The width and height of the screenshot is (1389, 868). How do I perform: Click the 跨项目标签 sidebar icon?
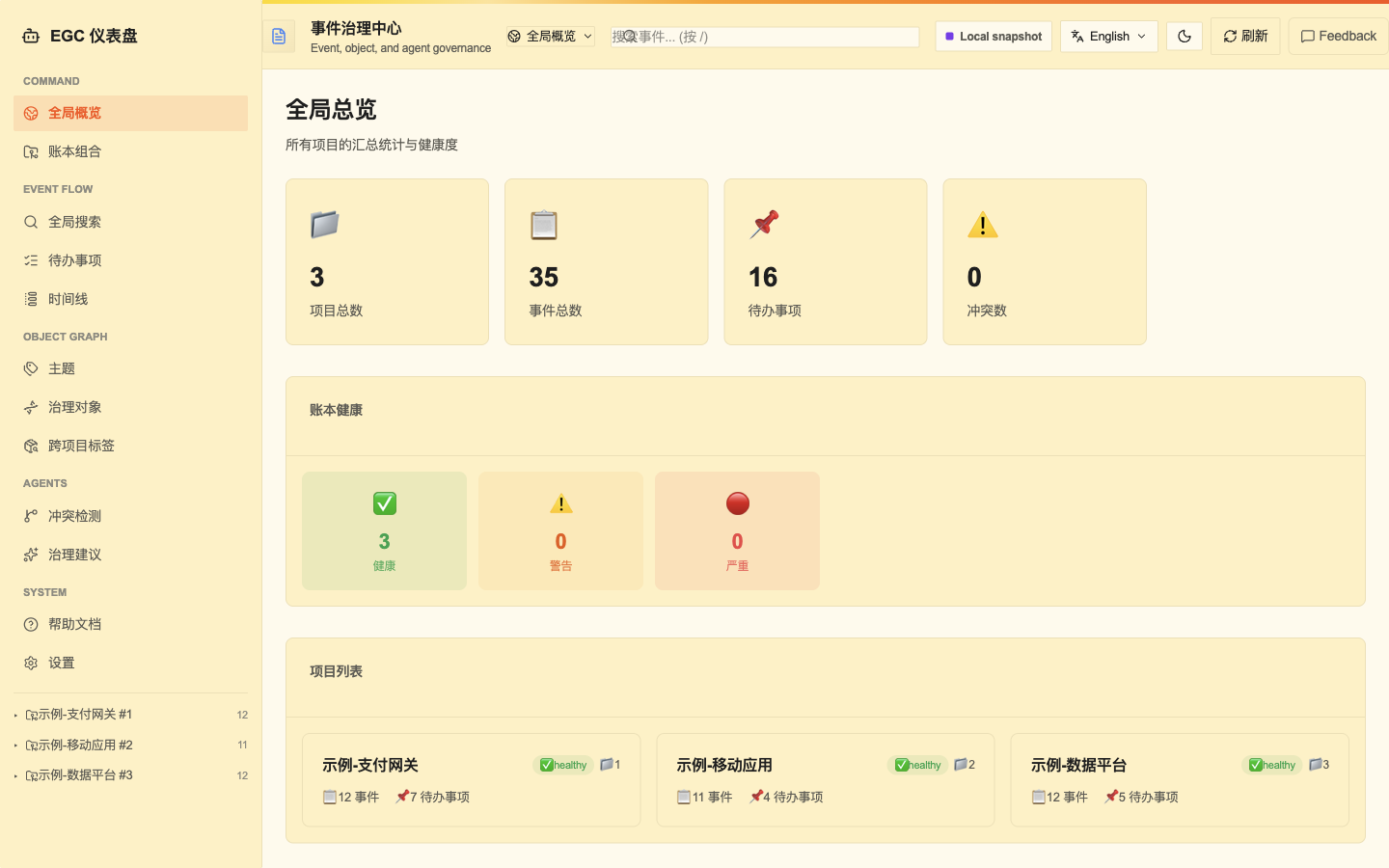(31, 446)
